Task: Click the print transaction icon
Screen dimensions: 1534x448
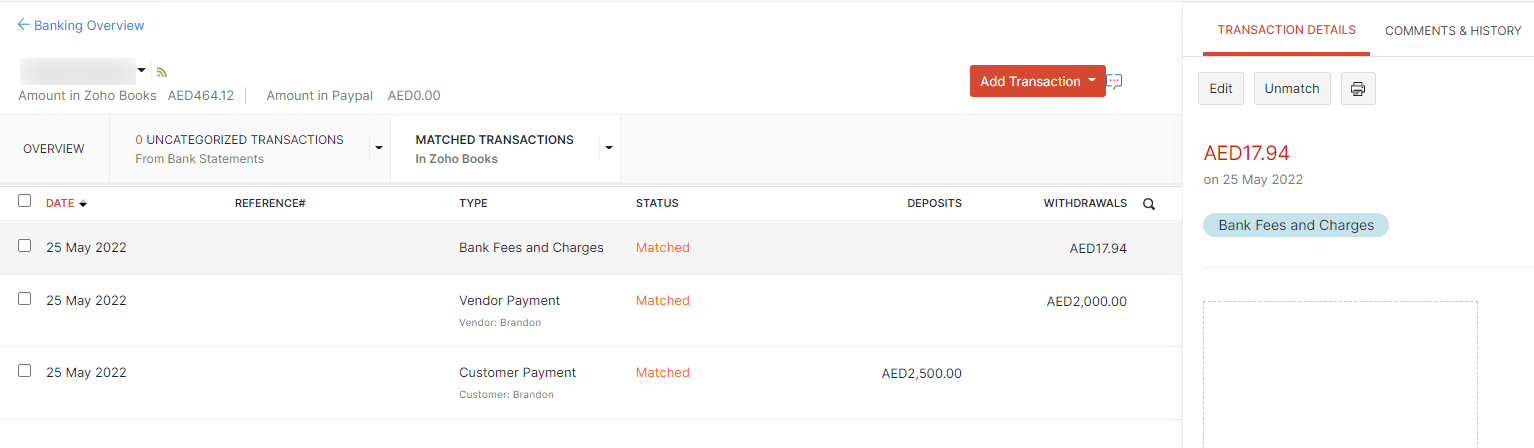Action: point(1357,88)
